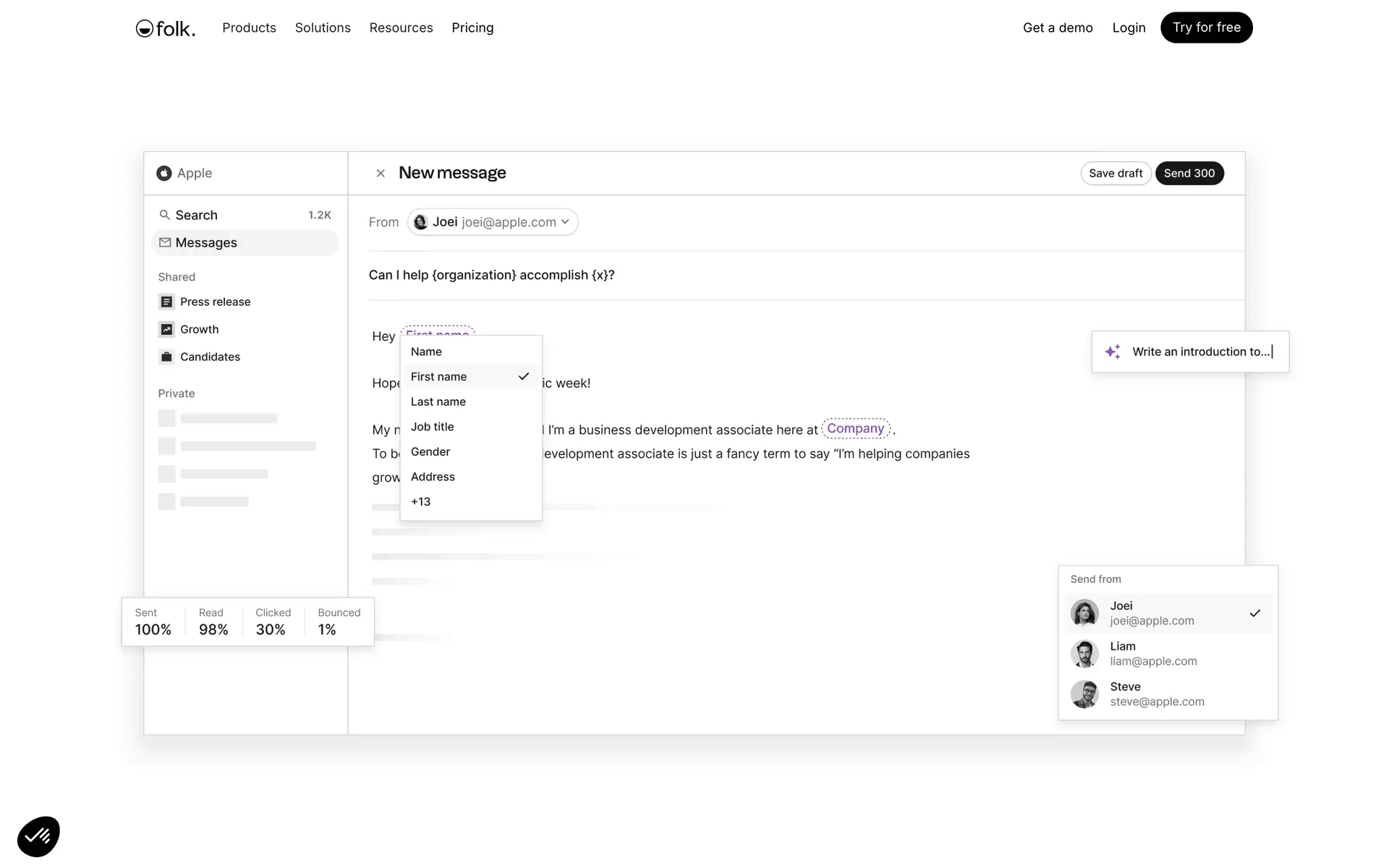The height and width of the screenshot is (868, 1389).
Task: Click the Candidates briefcase icon
Action: click(x=166, y=357)
